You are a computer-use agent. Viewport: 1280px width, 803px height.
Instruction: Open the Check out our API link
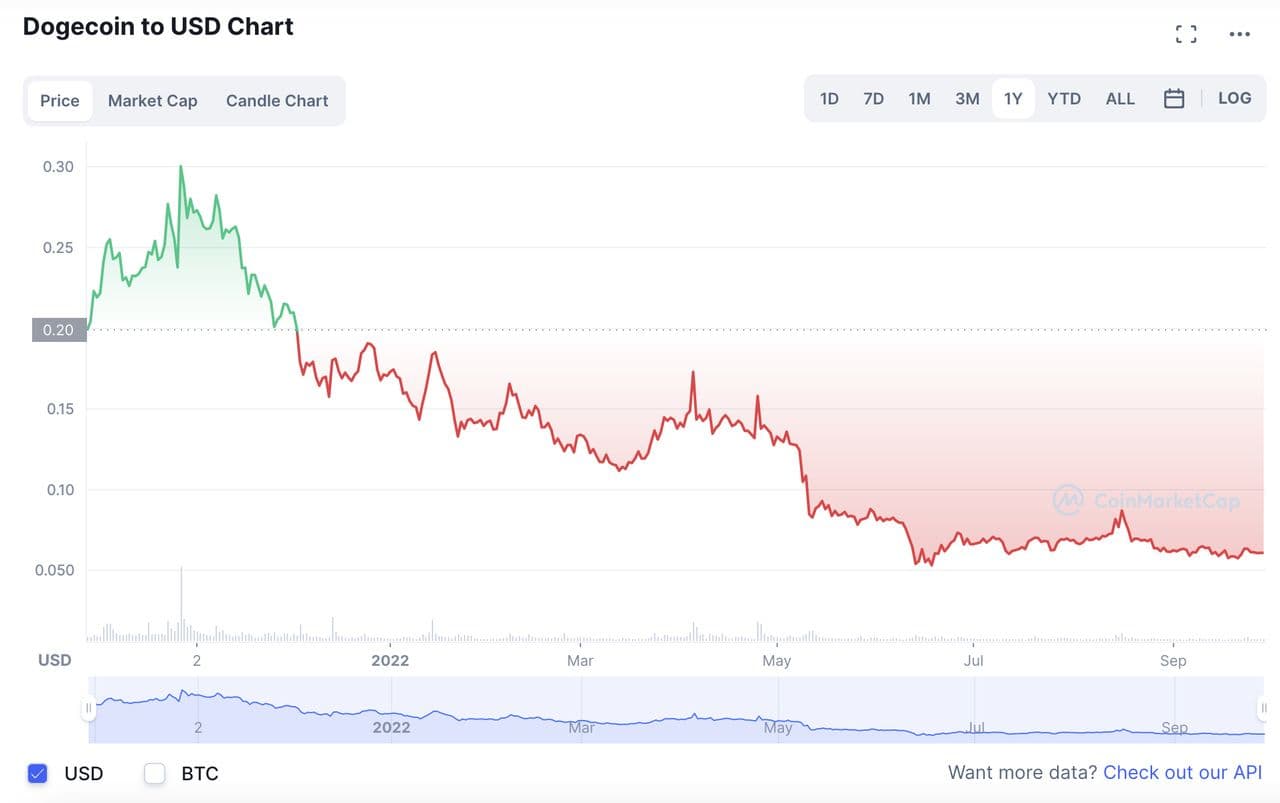point(1182,773)
